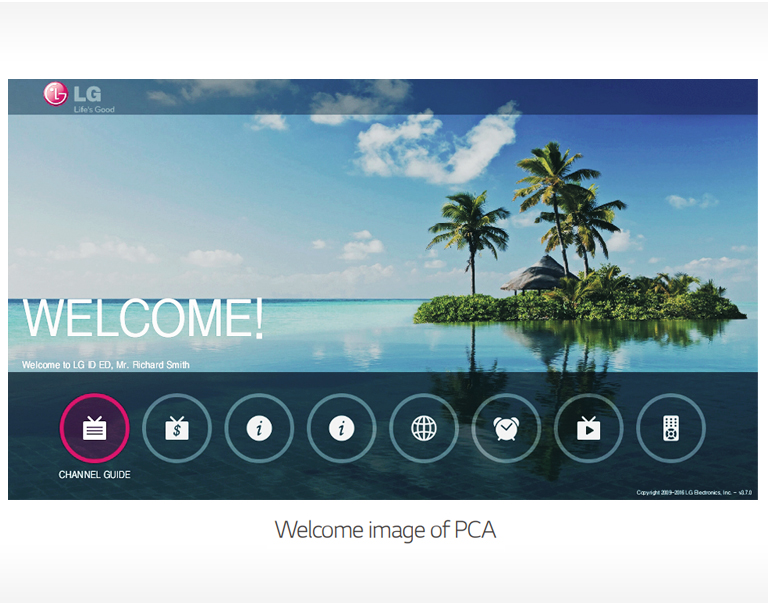Click the LG logo circle emblem
This screenshot has width=768, height=603.
(x=55, y=94)
